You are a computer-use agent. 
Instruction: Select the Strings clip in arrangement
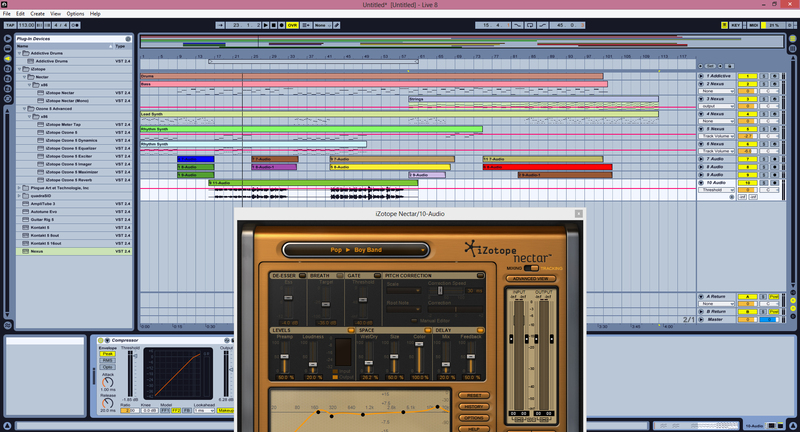coord(533,99)
